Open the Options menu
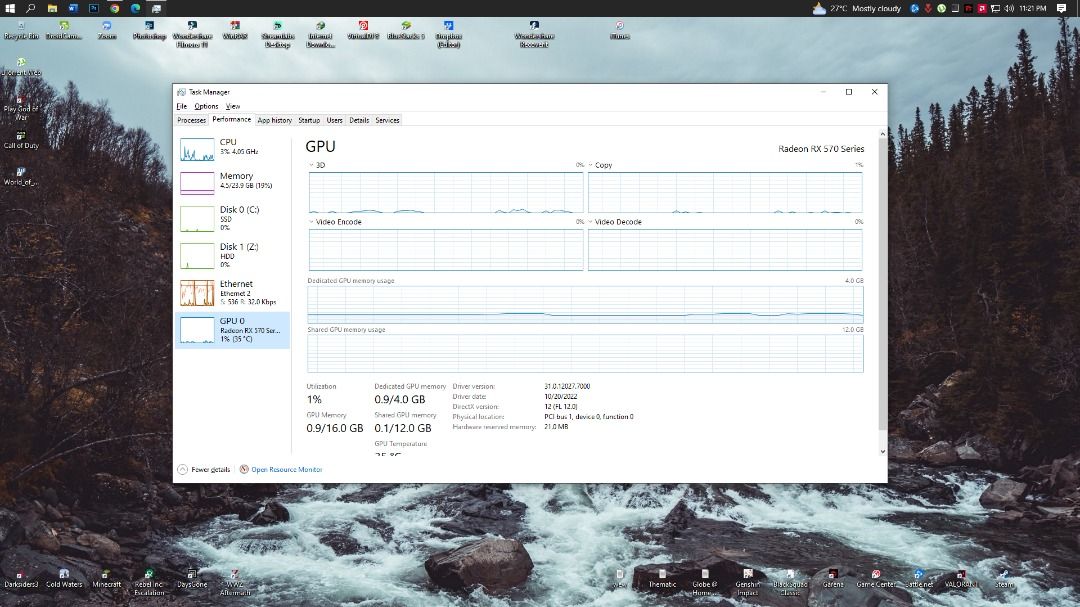The width and height of the screenshot is (1080, 607). click(206, 106)
